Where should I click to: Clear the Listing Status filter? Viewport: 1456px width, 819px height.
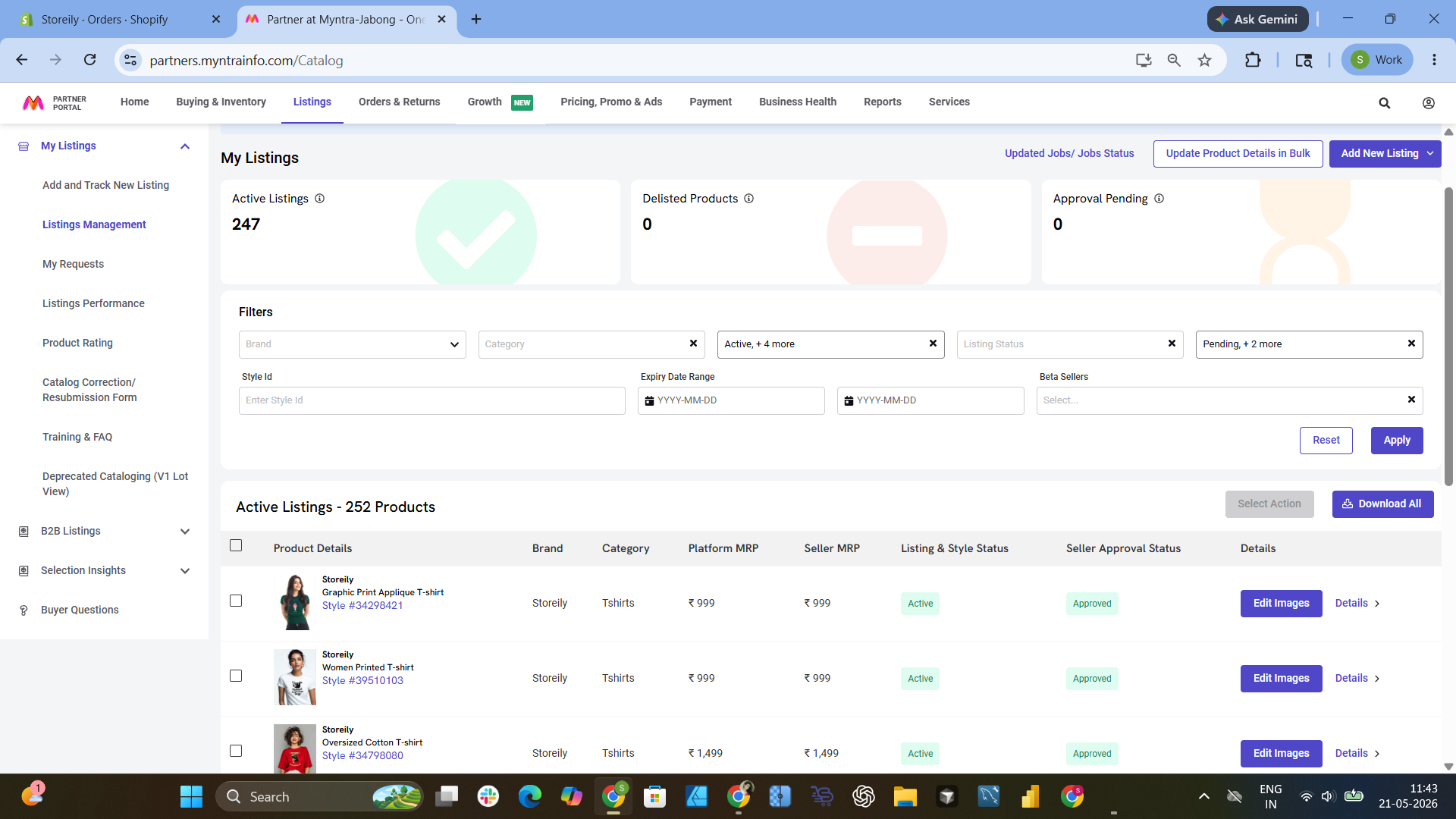tap(1172, 344)
